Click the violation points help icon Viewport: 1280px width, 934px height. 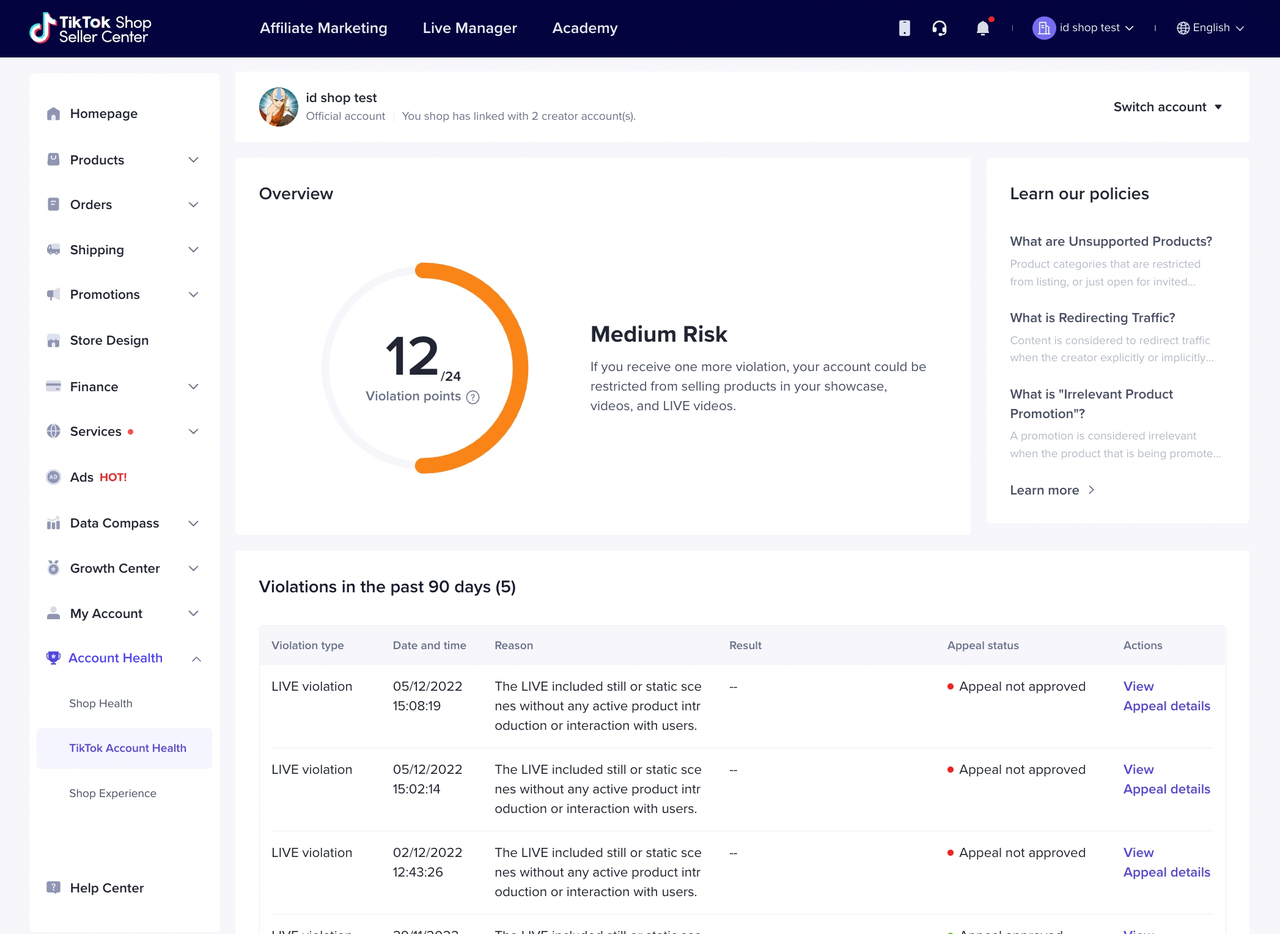tap(473, 397)
